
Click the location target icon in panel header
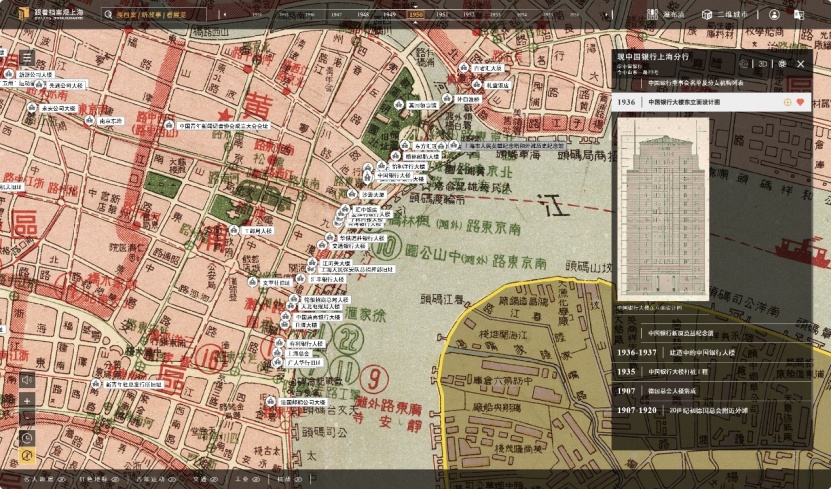coord(744,64)
